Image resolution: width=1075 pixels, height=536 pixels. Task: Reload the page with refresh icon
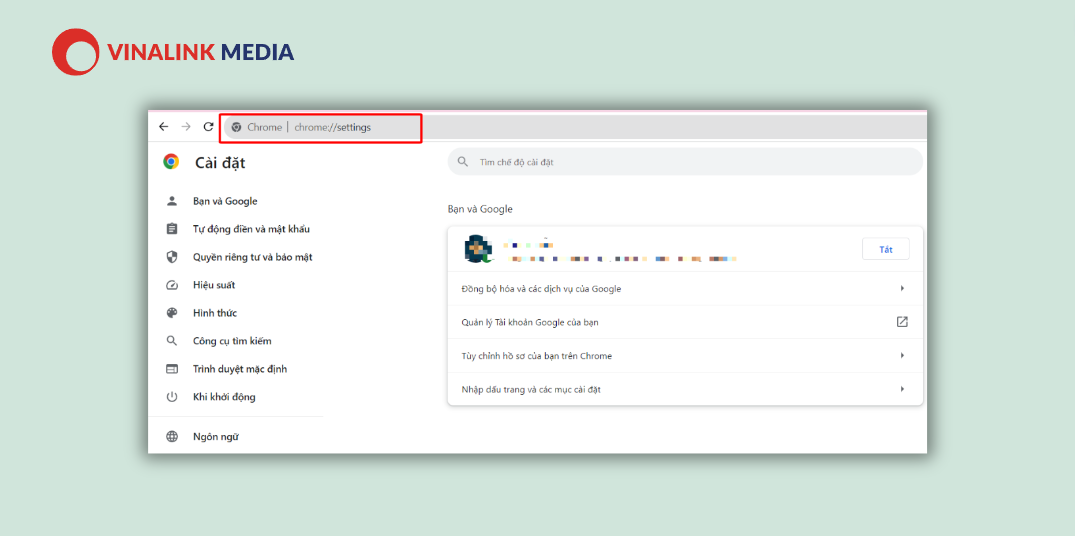208,127
